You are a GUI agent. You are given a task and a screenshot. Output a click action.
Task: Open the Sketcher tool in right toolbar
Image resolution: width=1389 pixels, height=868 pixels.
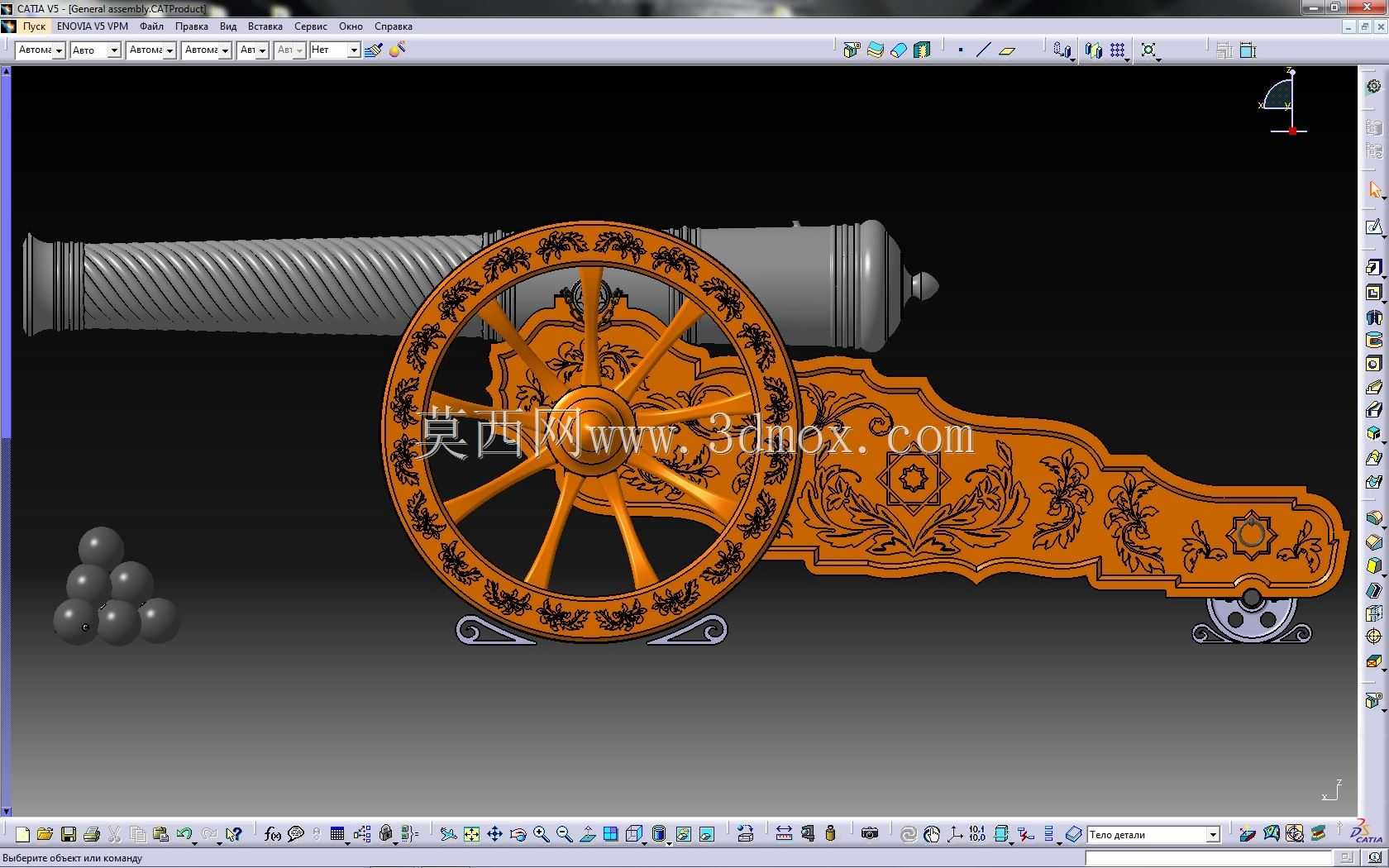[1373, 227]
